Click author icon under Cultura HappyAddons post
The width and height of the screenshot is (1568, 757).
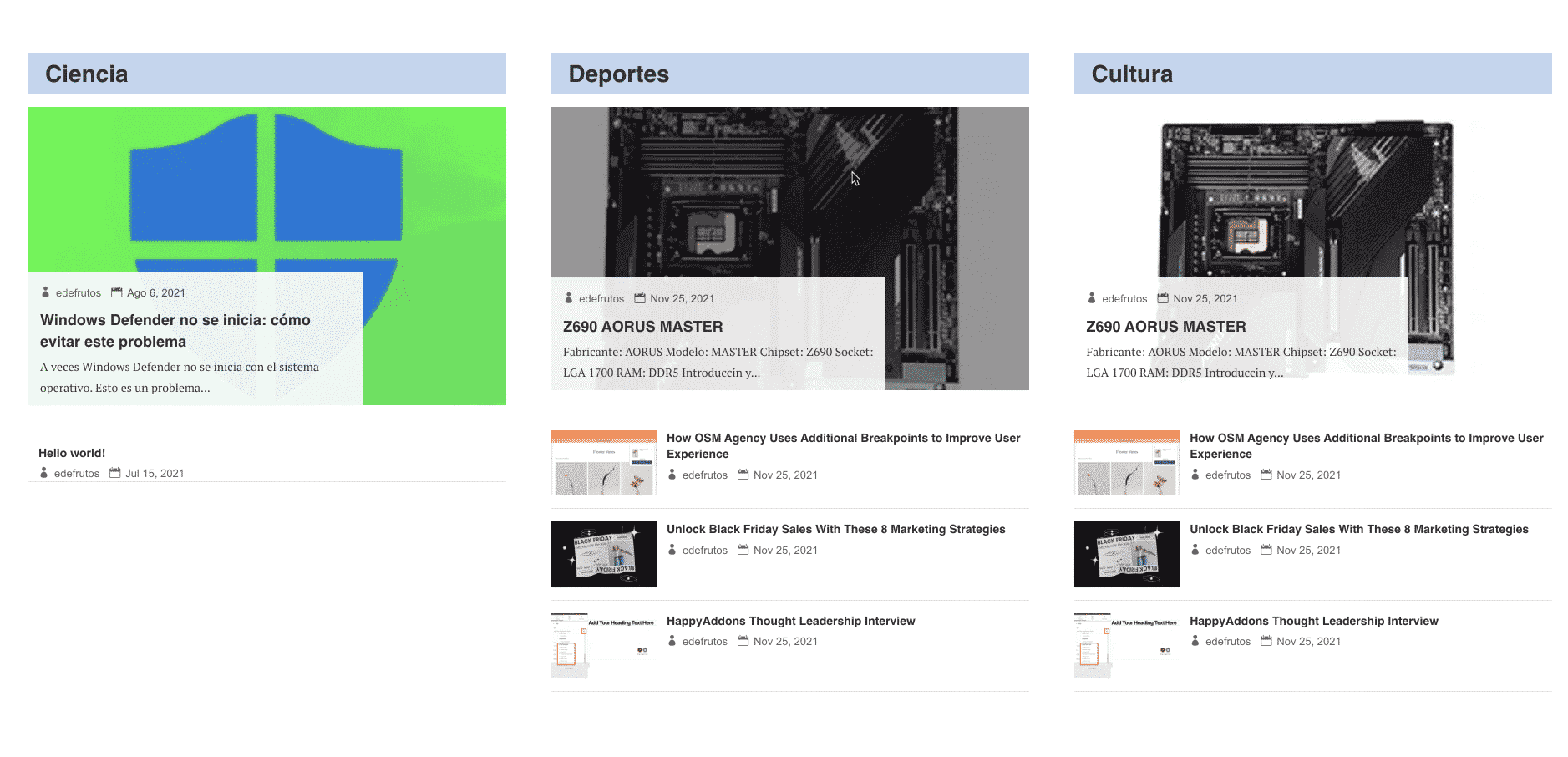coord(1195,641)
